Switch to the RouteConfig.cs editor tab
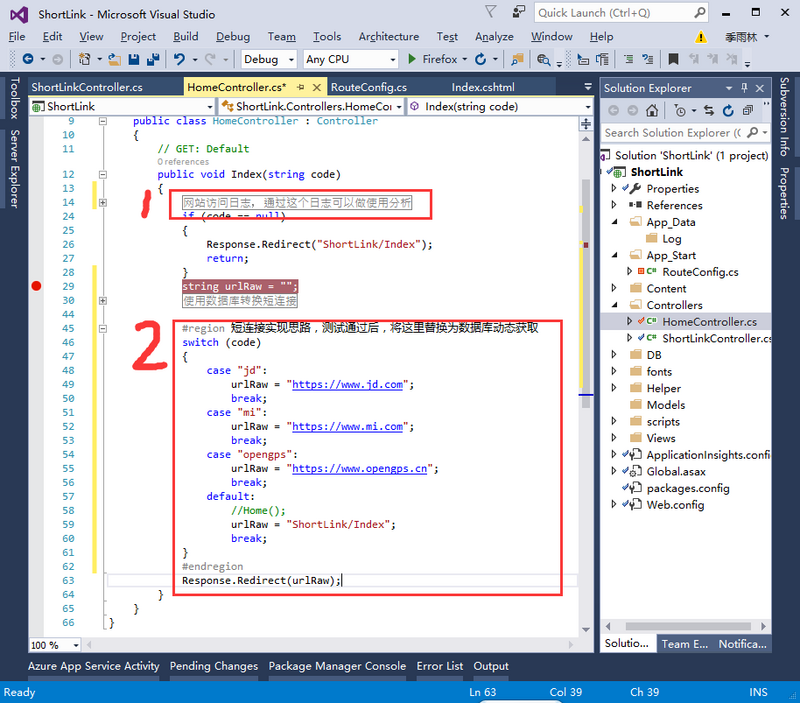The width and height of the screenshot is (800, 703). 369,87
